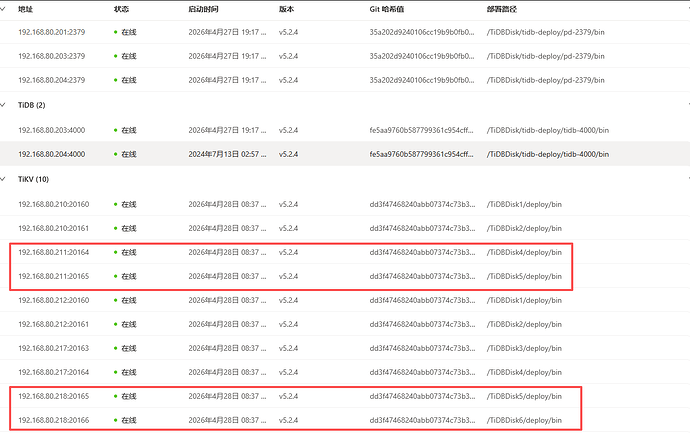Click the 部署路径 column header
Image resolution: width=690 pixels, height=442 pixels.
tap(501, 9)
